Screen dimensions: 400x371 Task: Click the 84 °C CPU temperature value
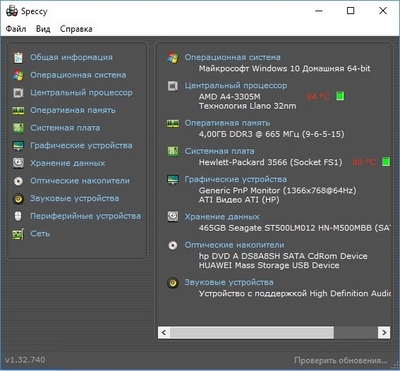pos(318,97)
